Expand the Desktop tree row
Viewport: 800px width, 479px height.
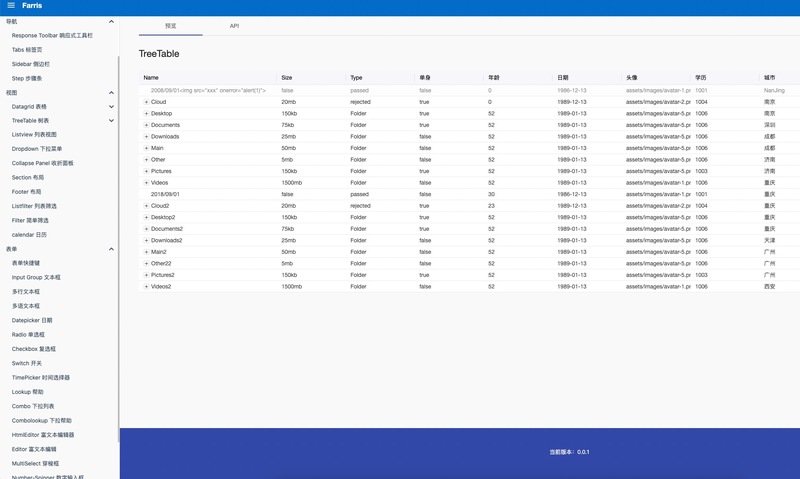tap(146, 113)
